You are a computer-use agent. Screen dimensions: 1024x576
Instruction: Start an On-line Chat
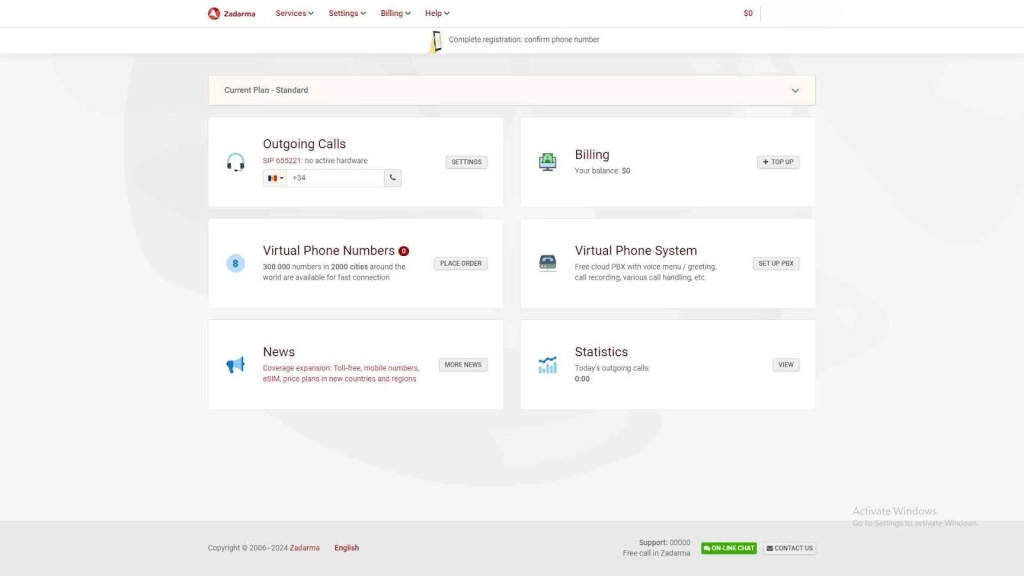tap(729, 548)
